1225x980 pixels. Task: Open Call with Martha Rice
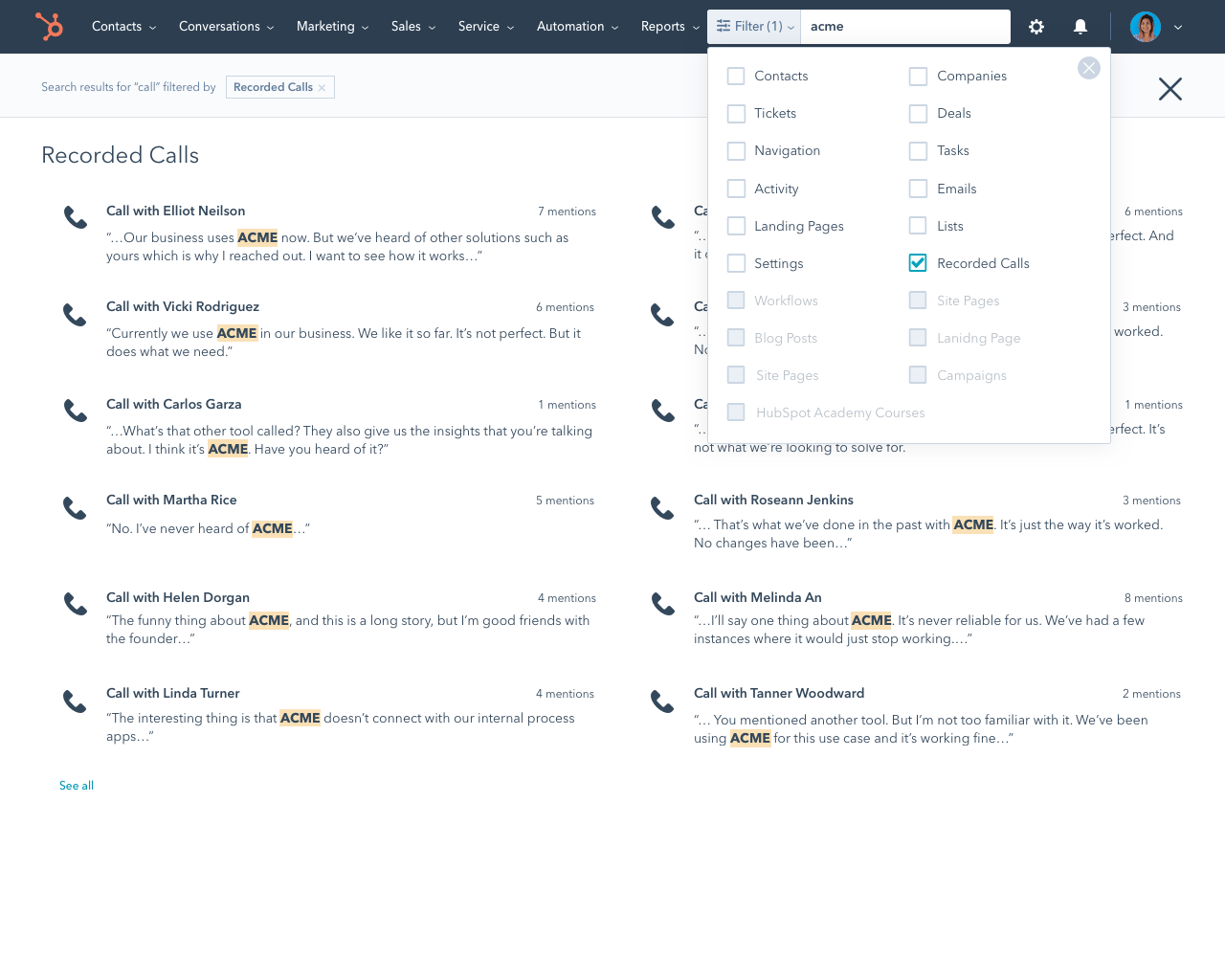(171, 500)
